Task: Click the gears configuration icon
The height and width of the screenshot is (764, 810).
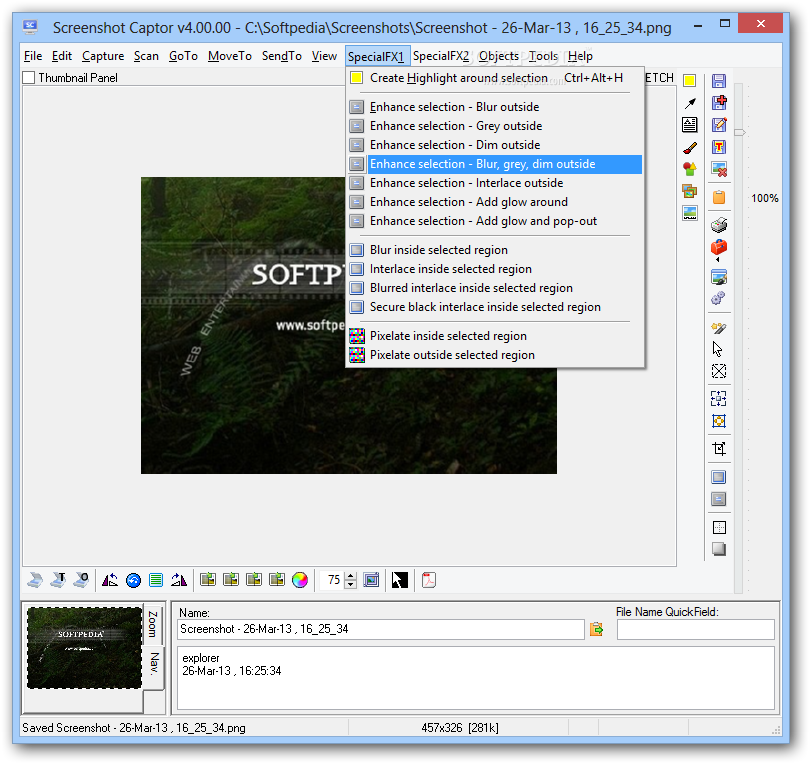Action: [718, 298]
